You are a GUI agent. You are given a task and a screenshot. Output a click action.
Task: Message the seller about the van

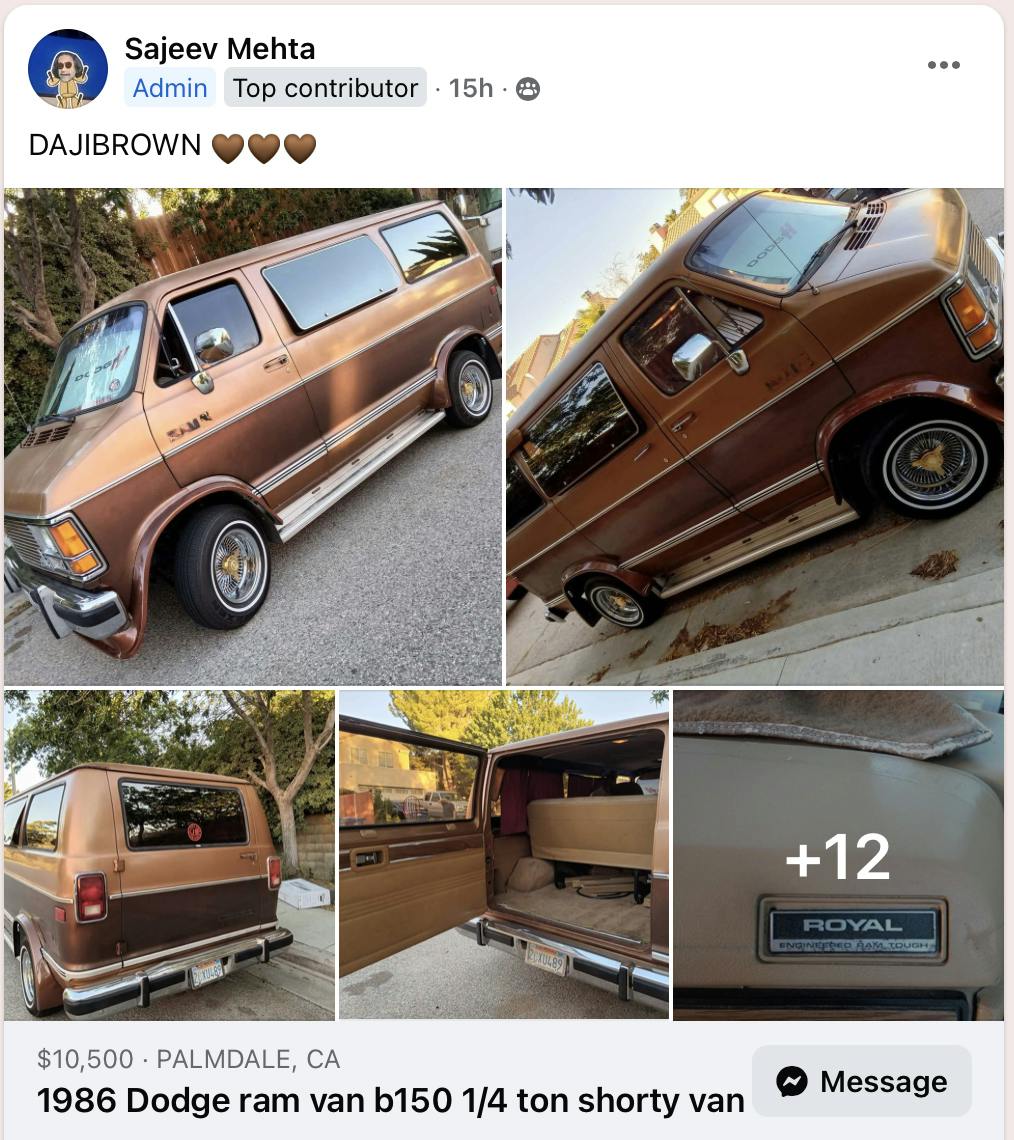tap(862, 1081)
